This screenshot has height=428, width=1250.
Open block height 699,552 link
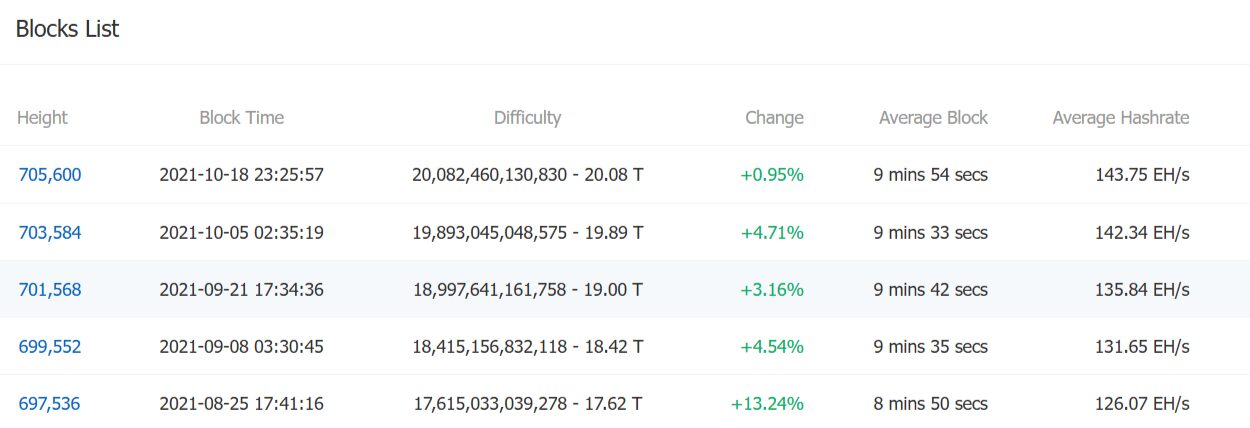pos(50,347)
